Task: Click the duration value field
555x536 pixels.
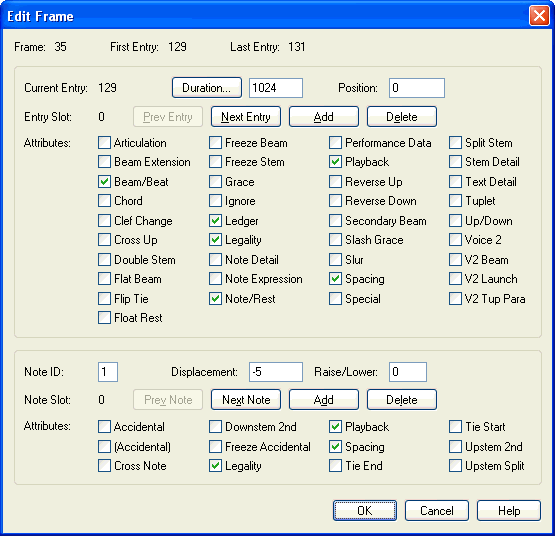Action: [276, 88]
